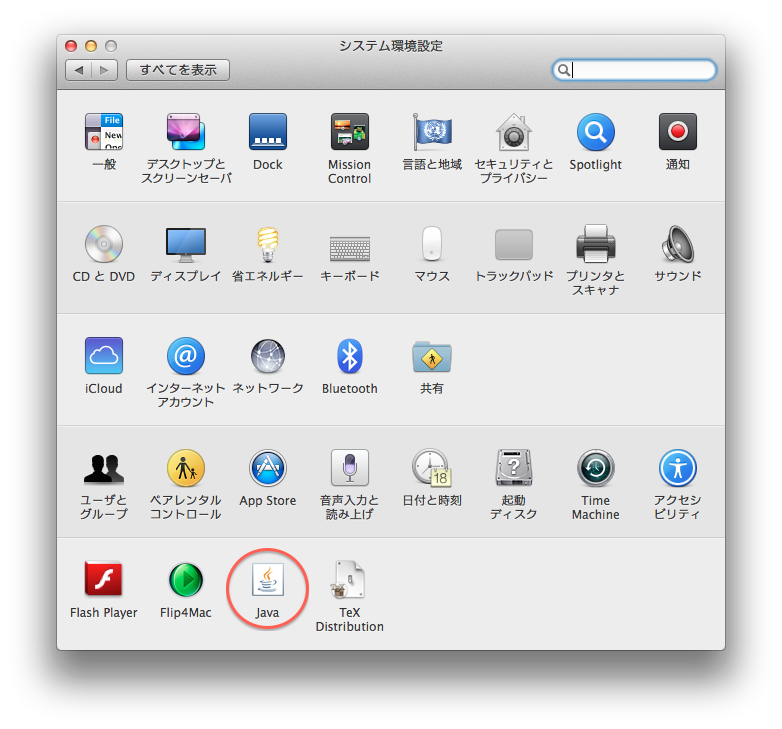This screenshot has height=729, width=782.
Task: Open 日付と時刻 clock icon
Action: pos(432,468)
